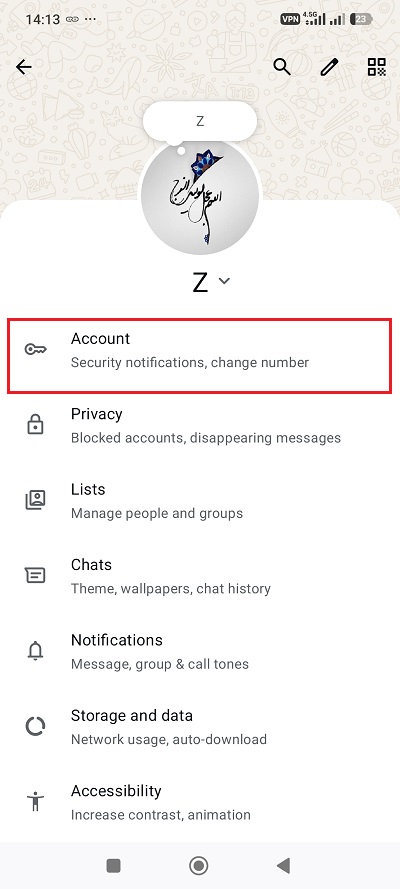Image resolution: width=400 pixels, height=889 pixels.
Task: Open settings search magnifier icon
Action: point(282,67)
